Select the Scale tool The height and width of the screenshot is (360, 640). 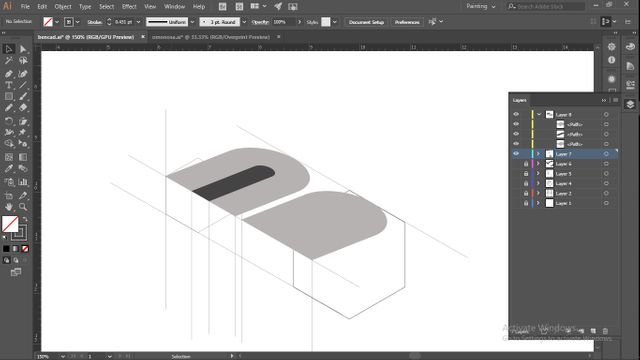click(x=23, y=121)
